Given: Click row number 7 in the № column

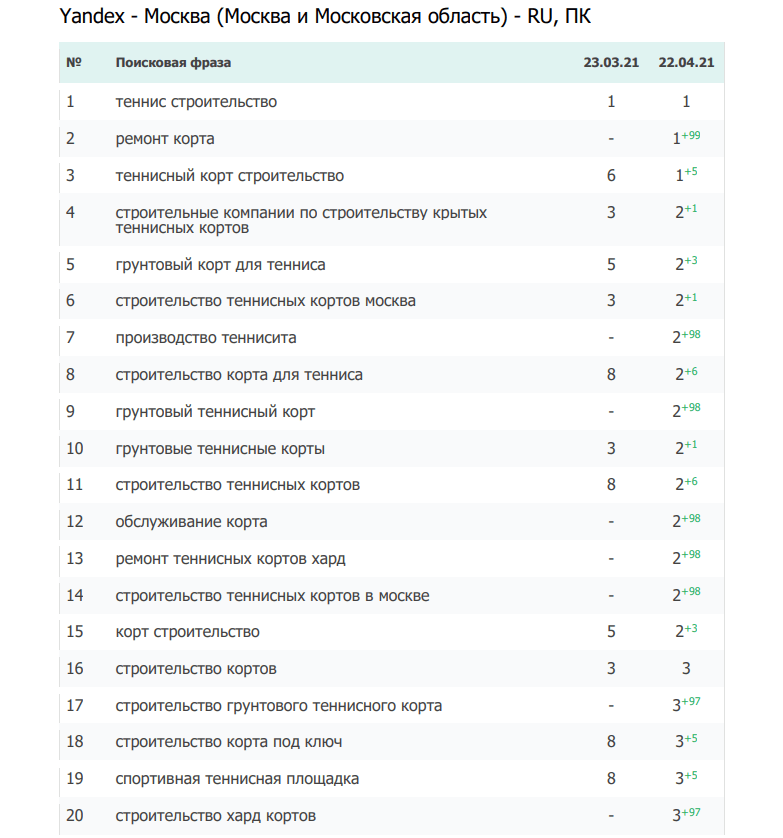Looking at the screenshot, I should click(x=71, y=338).
